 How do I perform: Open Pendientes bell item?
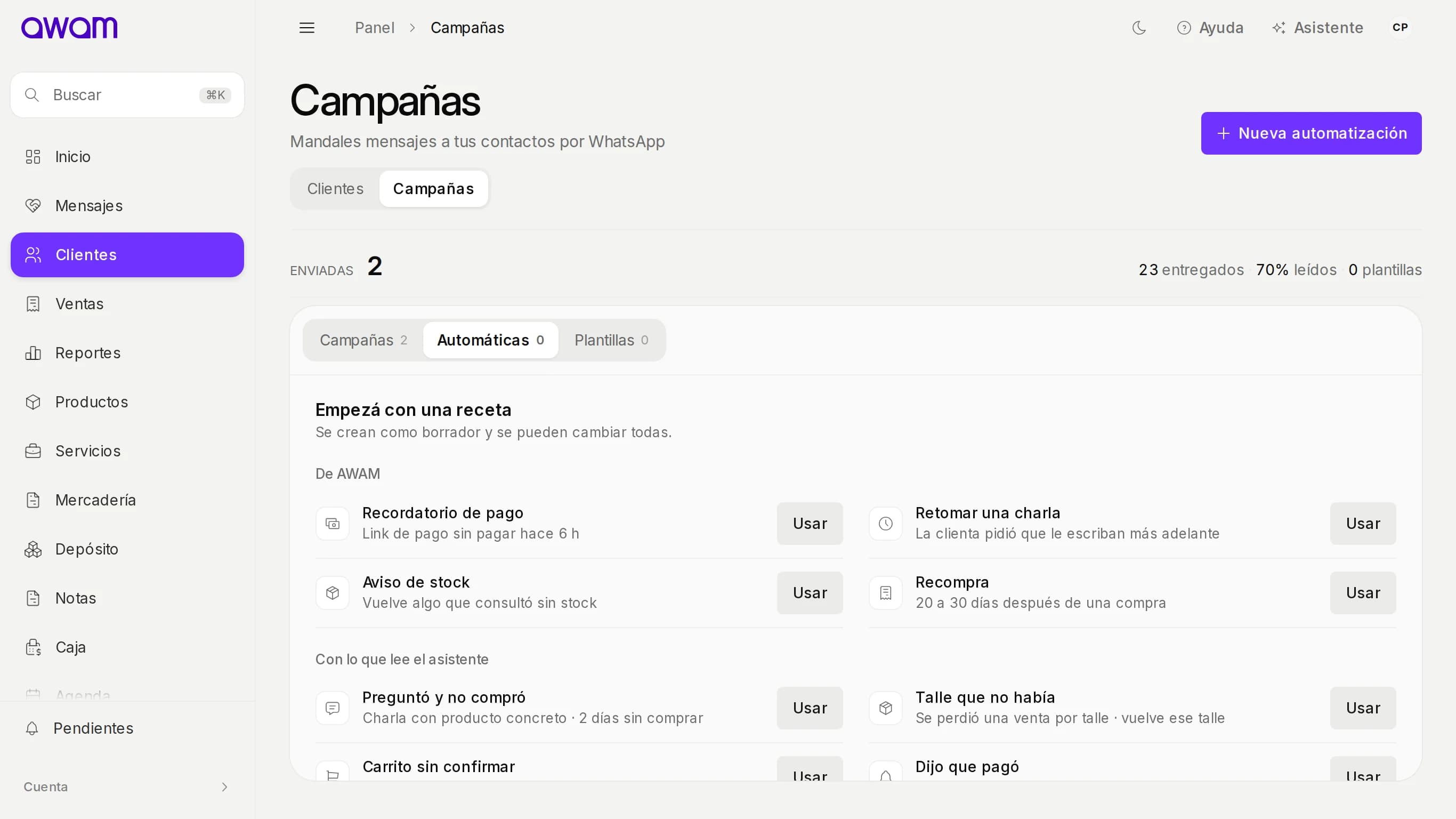[x=127, y=728]
